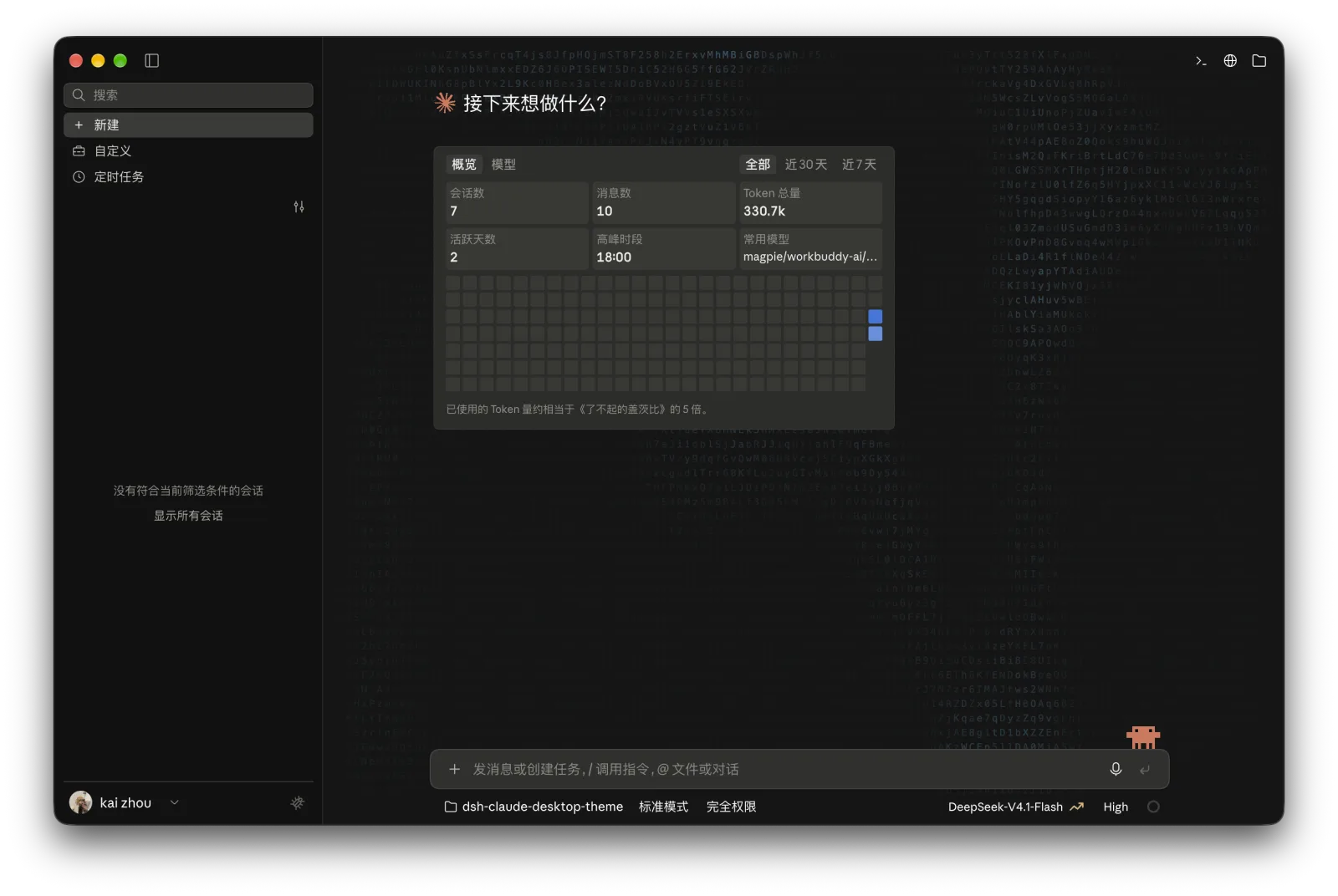Click the 定时任务 clock icon

(79, 176)
